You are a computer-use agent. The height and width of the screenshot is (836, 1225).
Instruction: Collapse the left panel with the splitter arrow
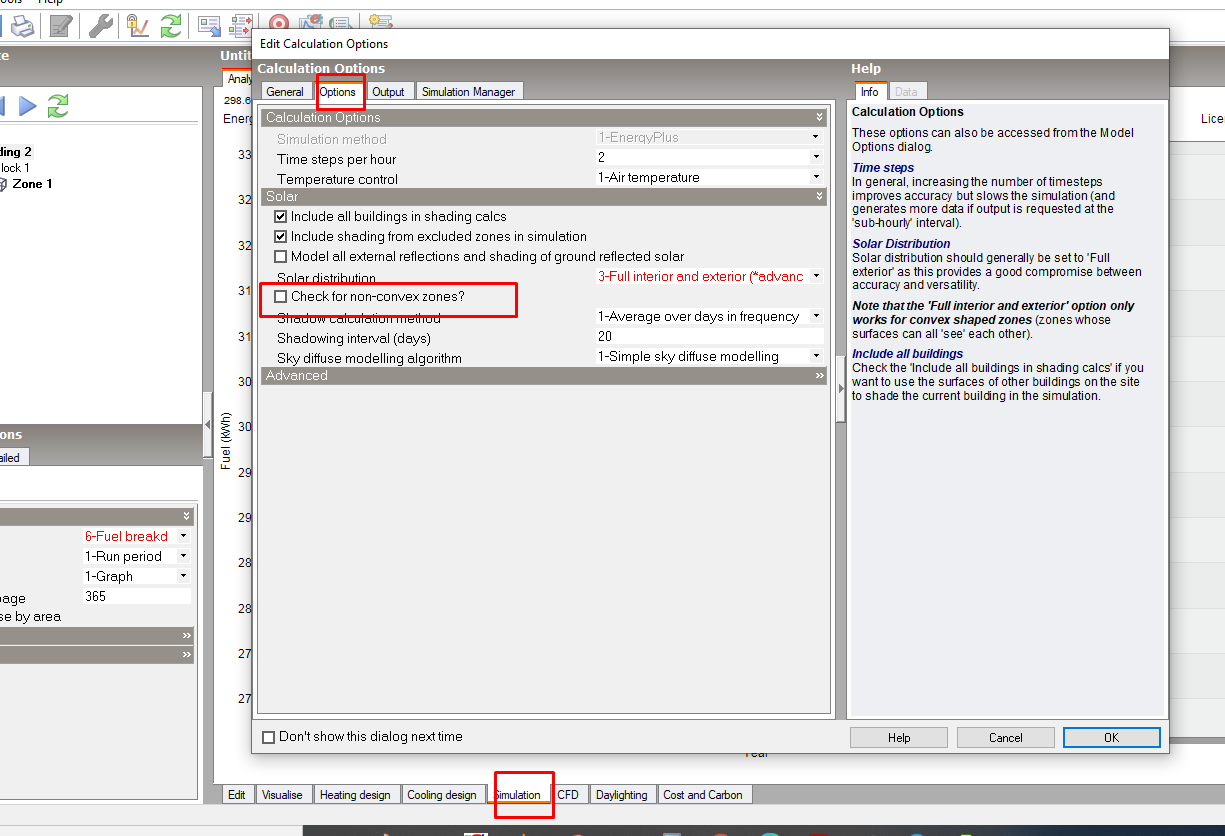tap(208, 424)
